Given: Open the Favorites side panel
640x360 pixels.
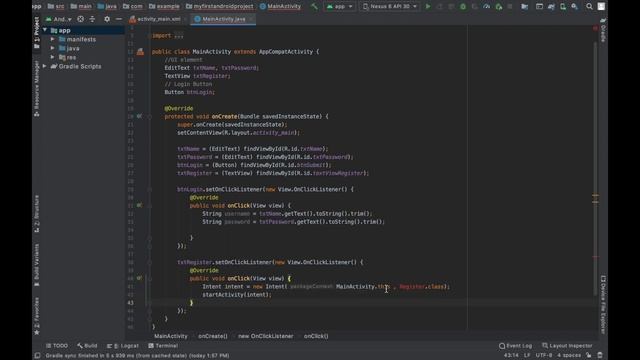Looking at the screenshot, I should 37,316.
